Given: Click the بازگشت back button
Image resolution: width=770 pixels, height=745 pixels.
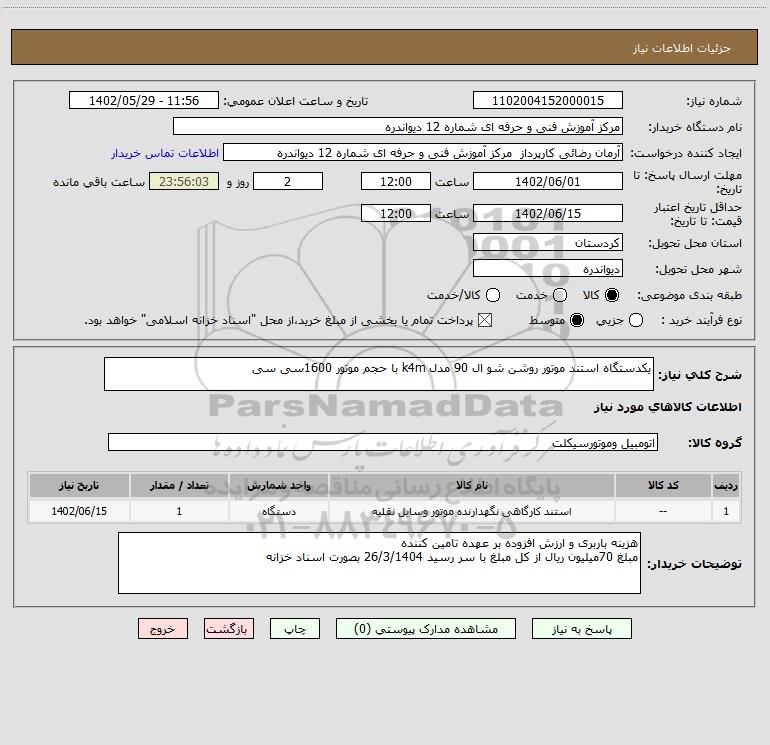Looking at the screenshot, I should (x=229, y=629).
